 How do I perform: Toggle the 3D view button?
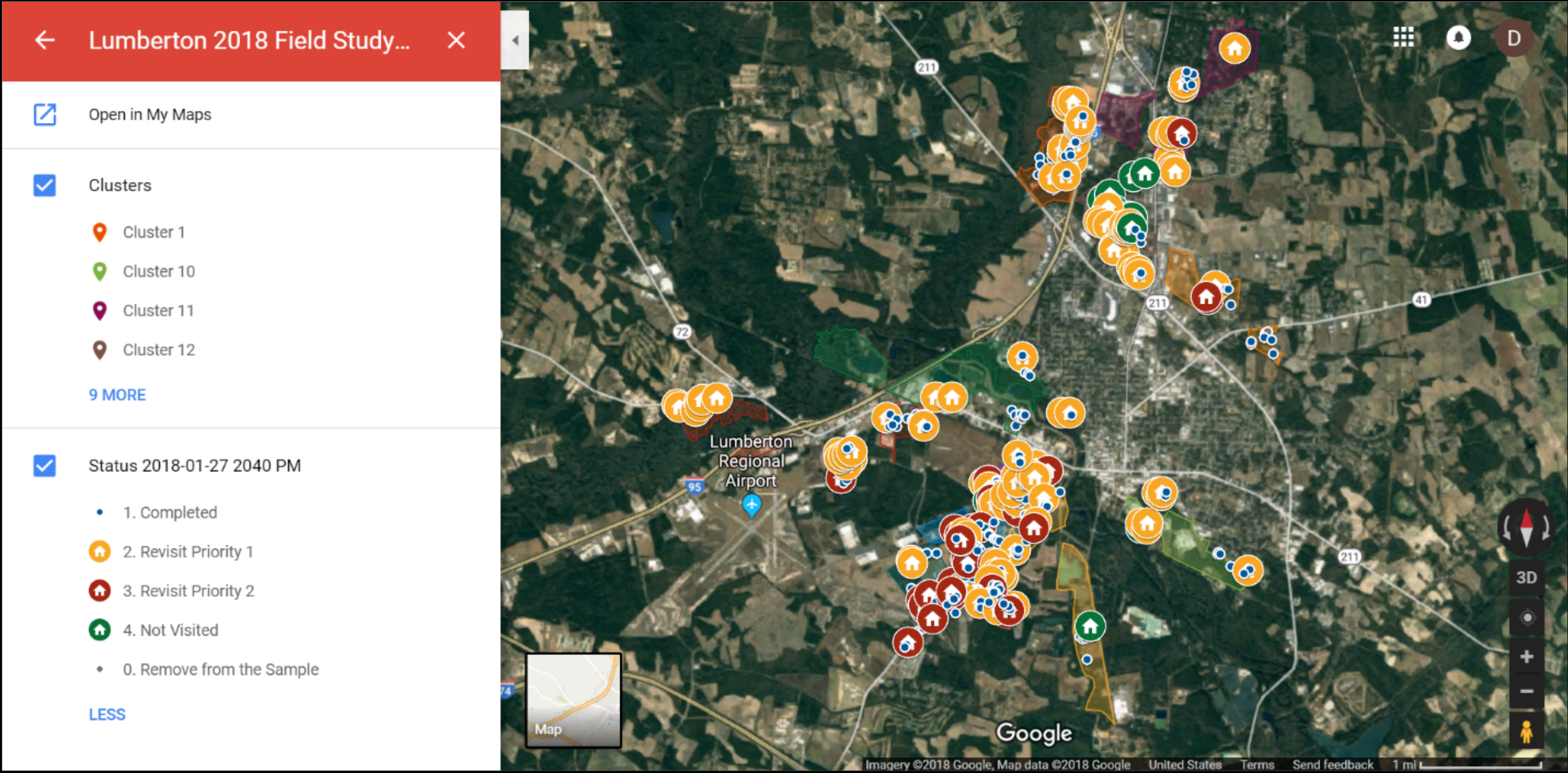[1527, 577]
